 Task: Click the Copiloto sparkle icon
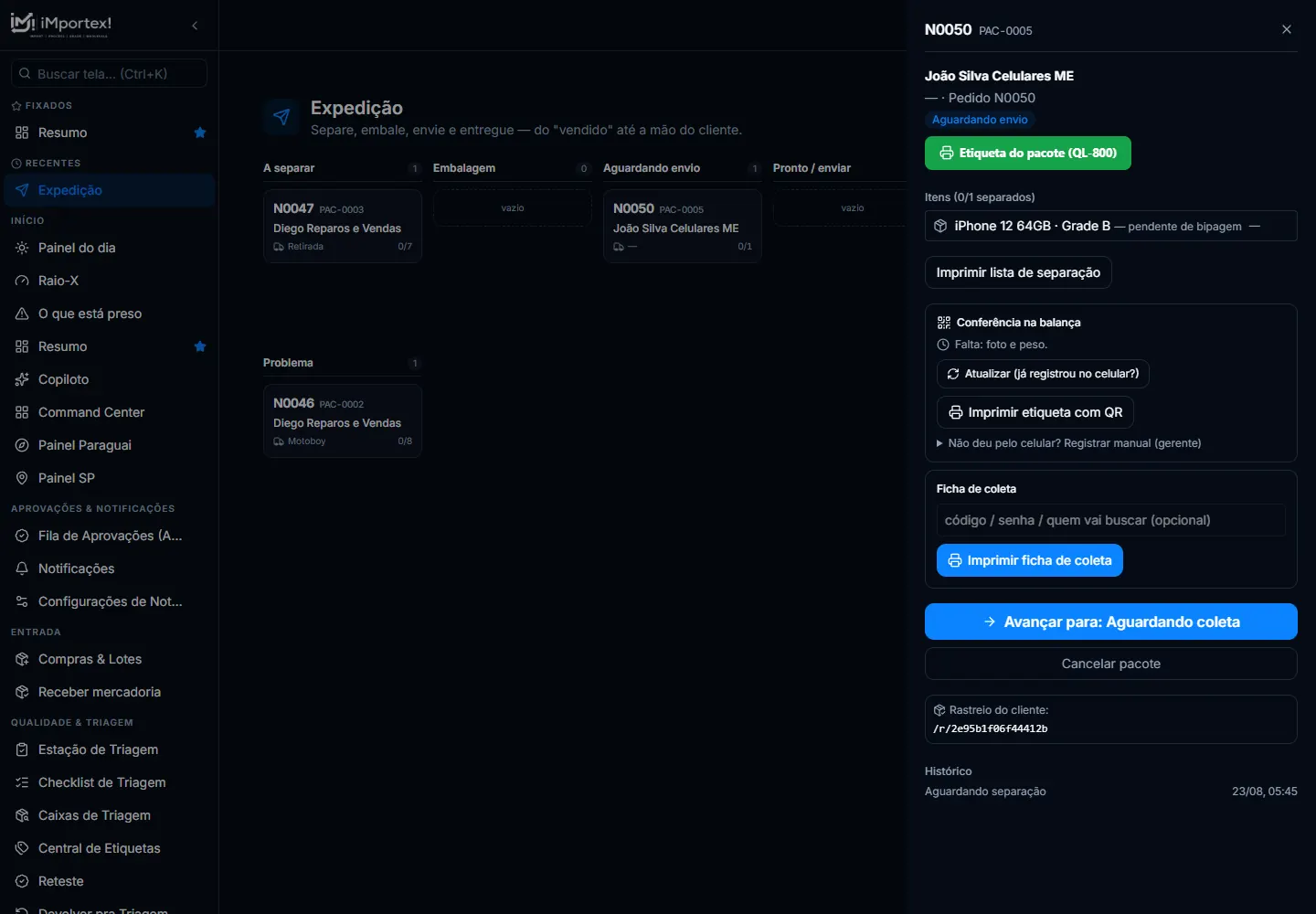point(22,379)
